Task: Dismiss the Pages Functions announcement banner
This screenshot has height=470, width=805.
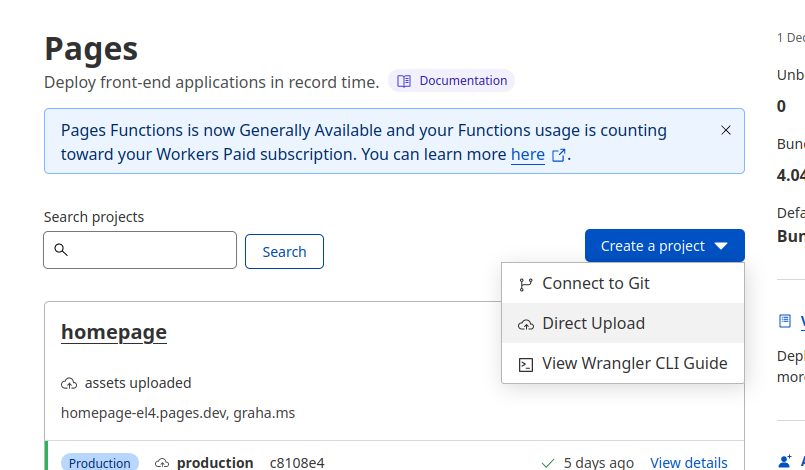Action: pos(726,130)
